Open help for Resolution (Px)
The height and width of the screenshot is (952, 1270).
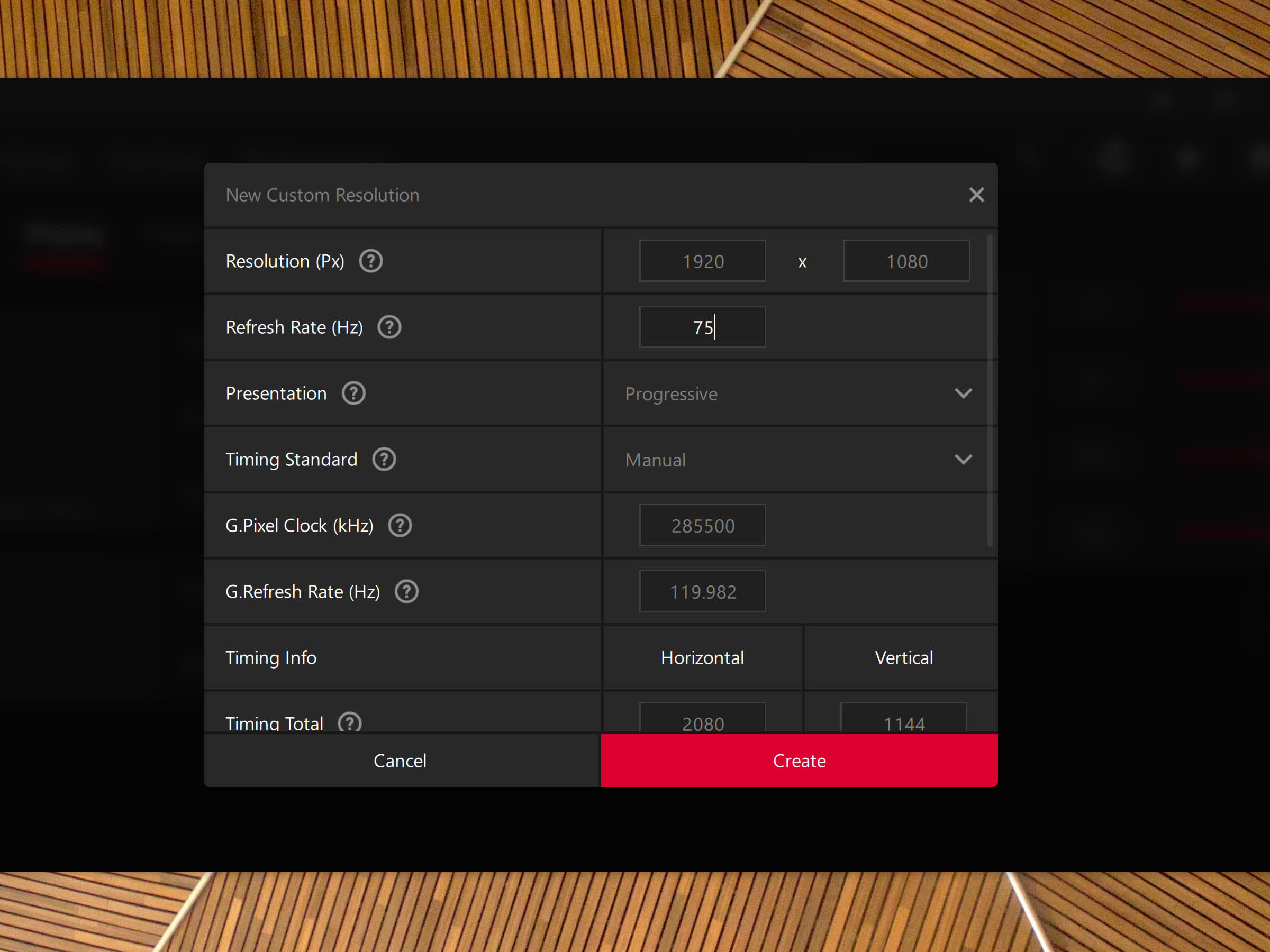coord(371,261)
